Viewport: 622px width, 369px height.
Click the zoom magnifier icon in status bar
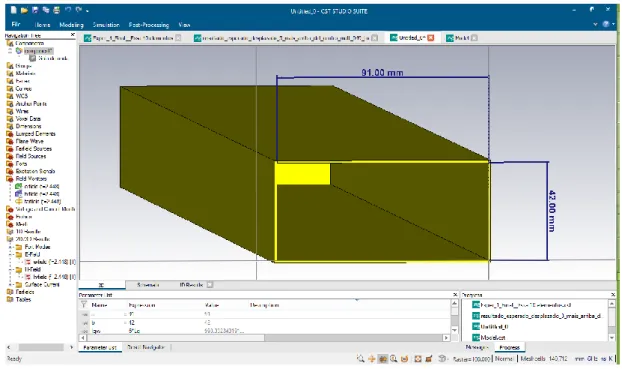tap(360, 358)
